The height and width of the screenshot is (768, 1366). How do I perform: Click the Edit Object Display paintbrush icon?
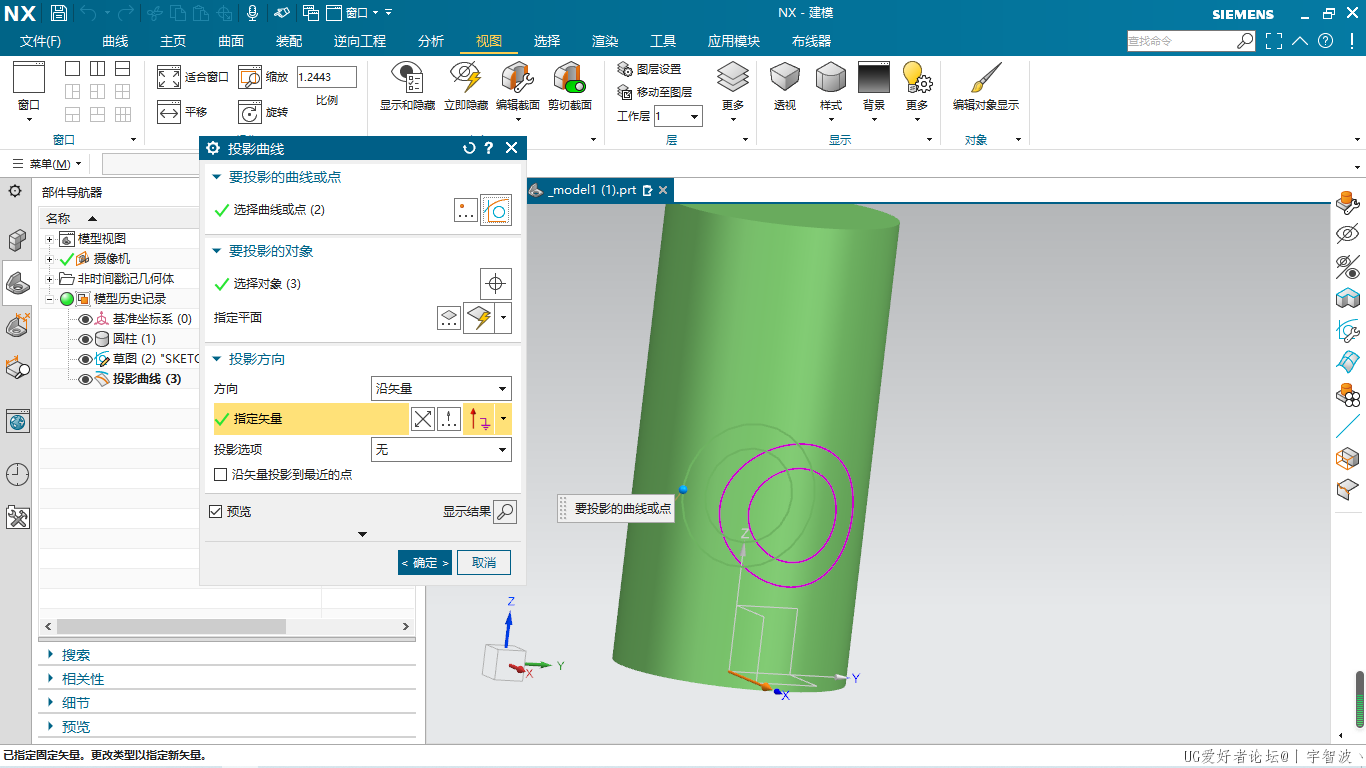pyautogui.click(x=986, y=77)
